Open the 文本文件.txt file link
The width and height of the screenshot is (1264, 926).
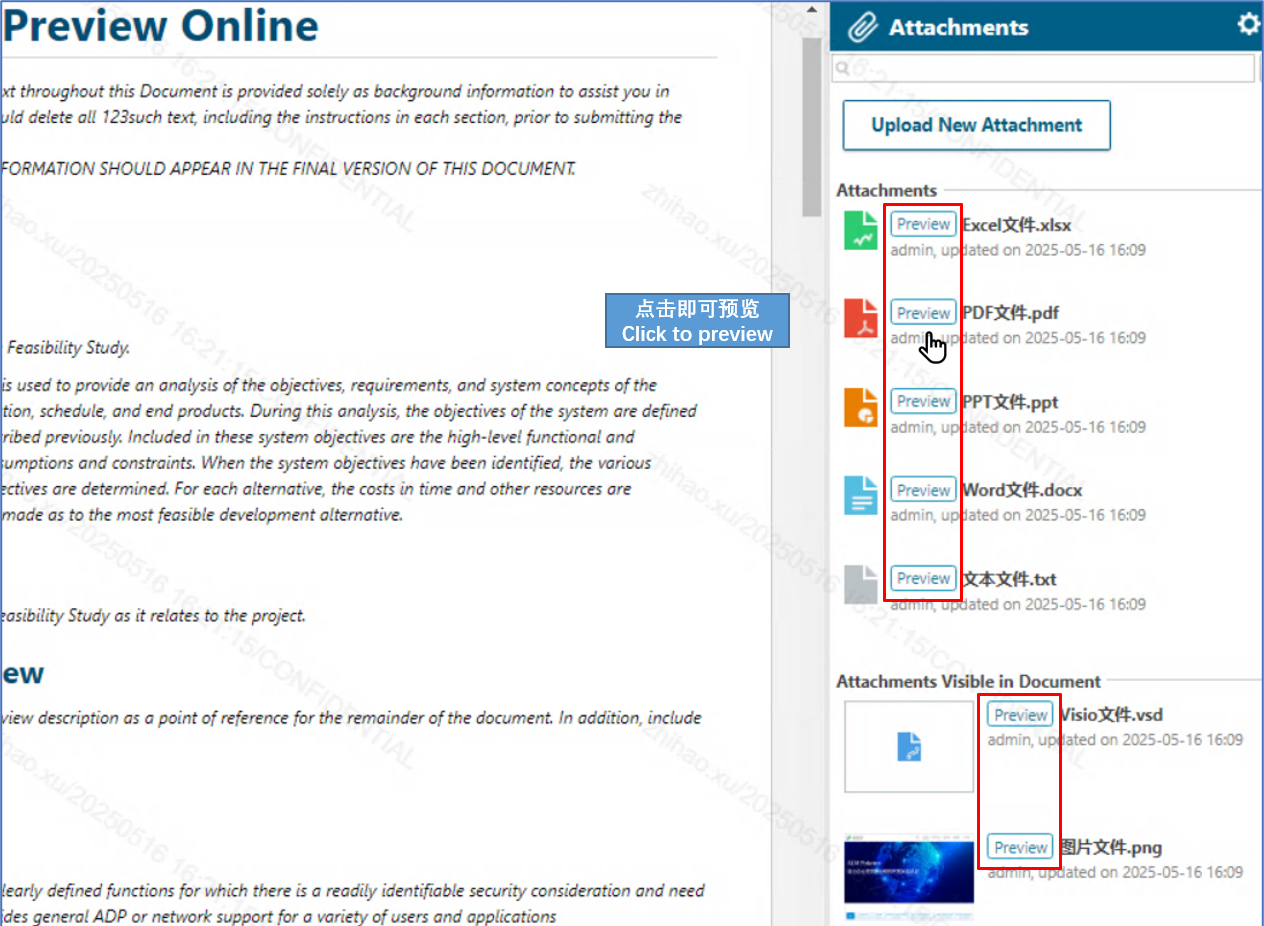coord(1009,579)
